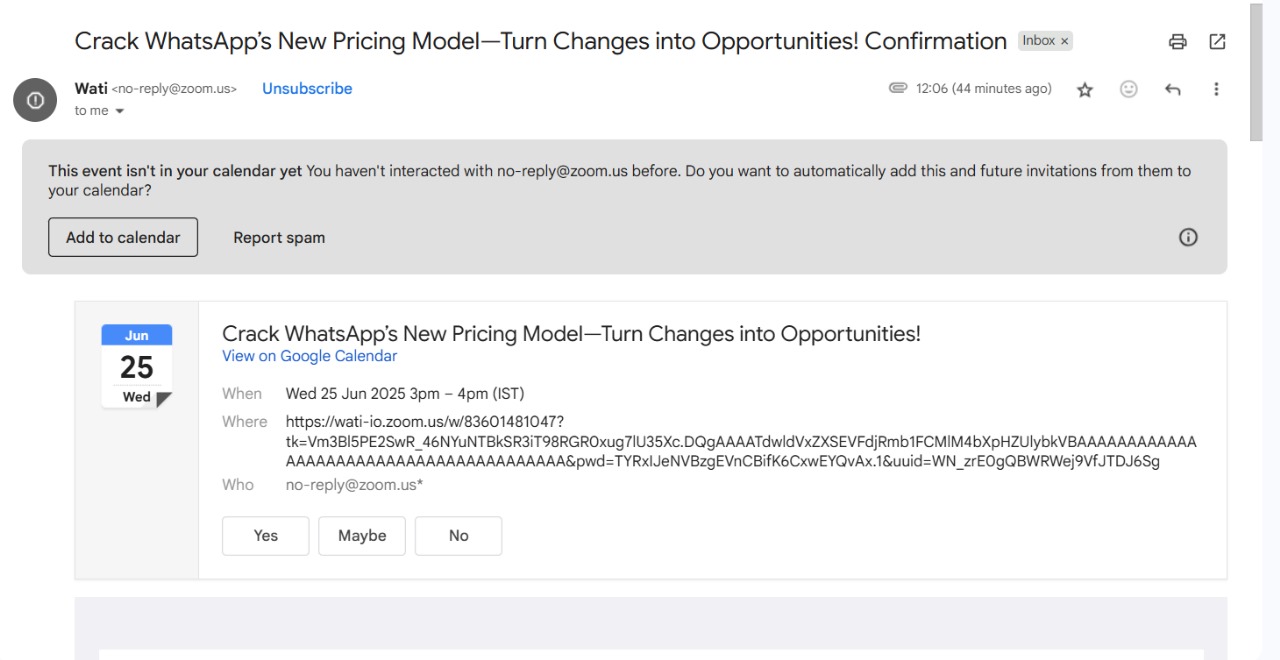Click the sender avatar warning icon
The image size is (1280, 660).
35,100
